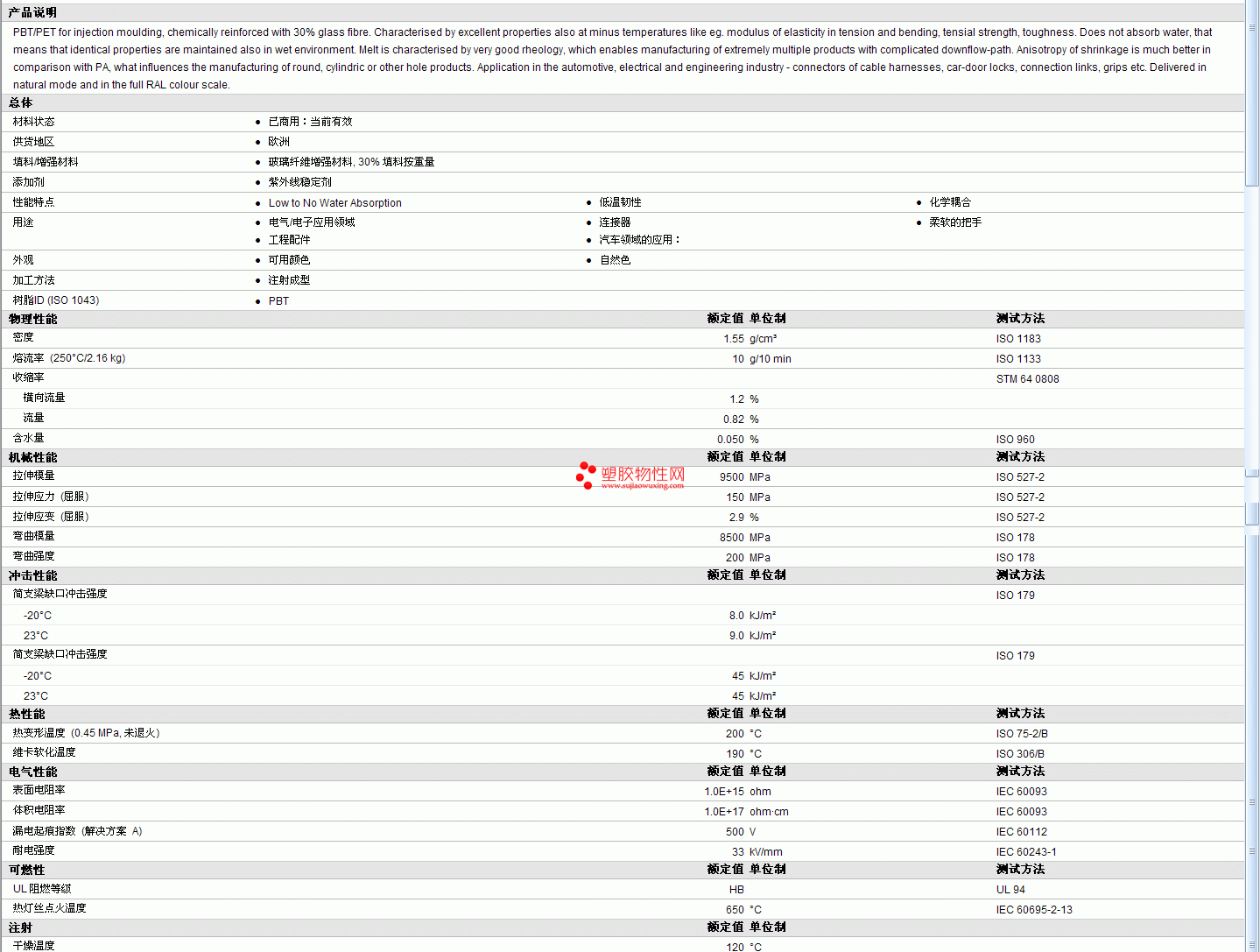Screen dimensions: 1260x952
Task: Select the 工程配件 use entry
Action: click(289, 240)
